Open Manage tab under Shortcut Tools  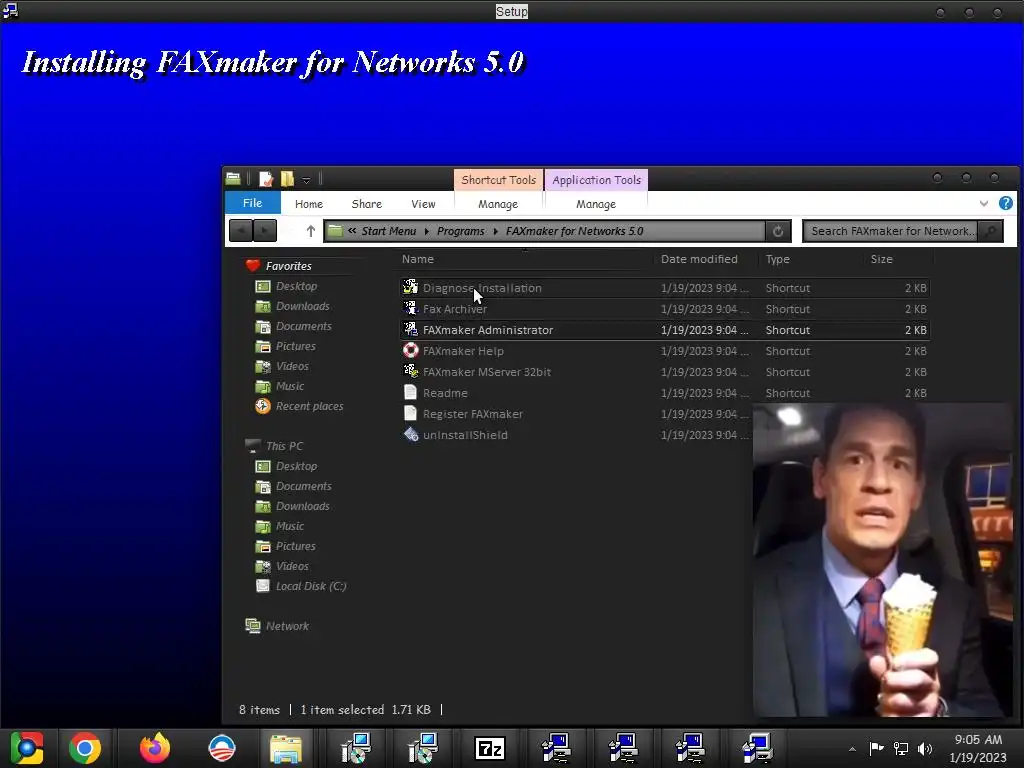498,204
